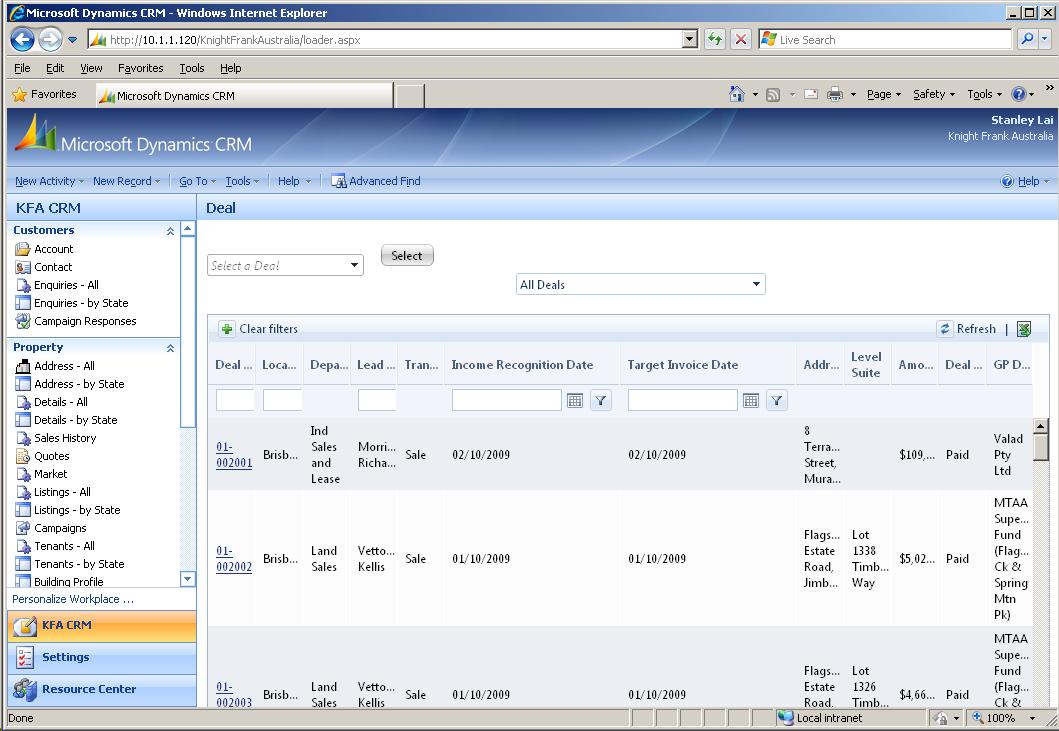
Task: Open Target Invoice Date calendar picker
Action: (751, 401)
